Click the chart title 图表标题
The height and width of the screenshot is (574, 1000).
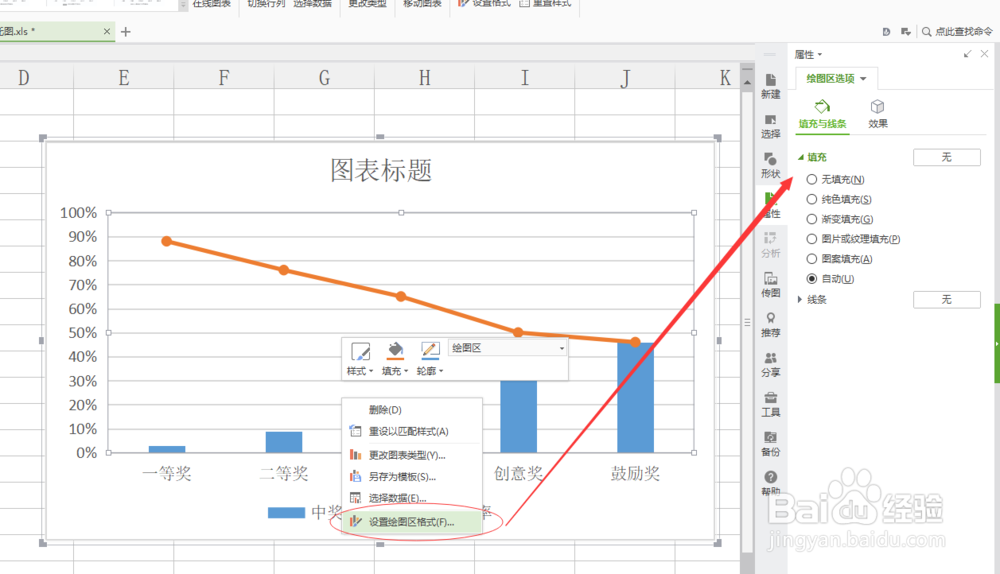381,170
